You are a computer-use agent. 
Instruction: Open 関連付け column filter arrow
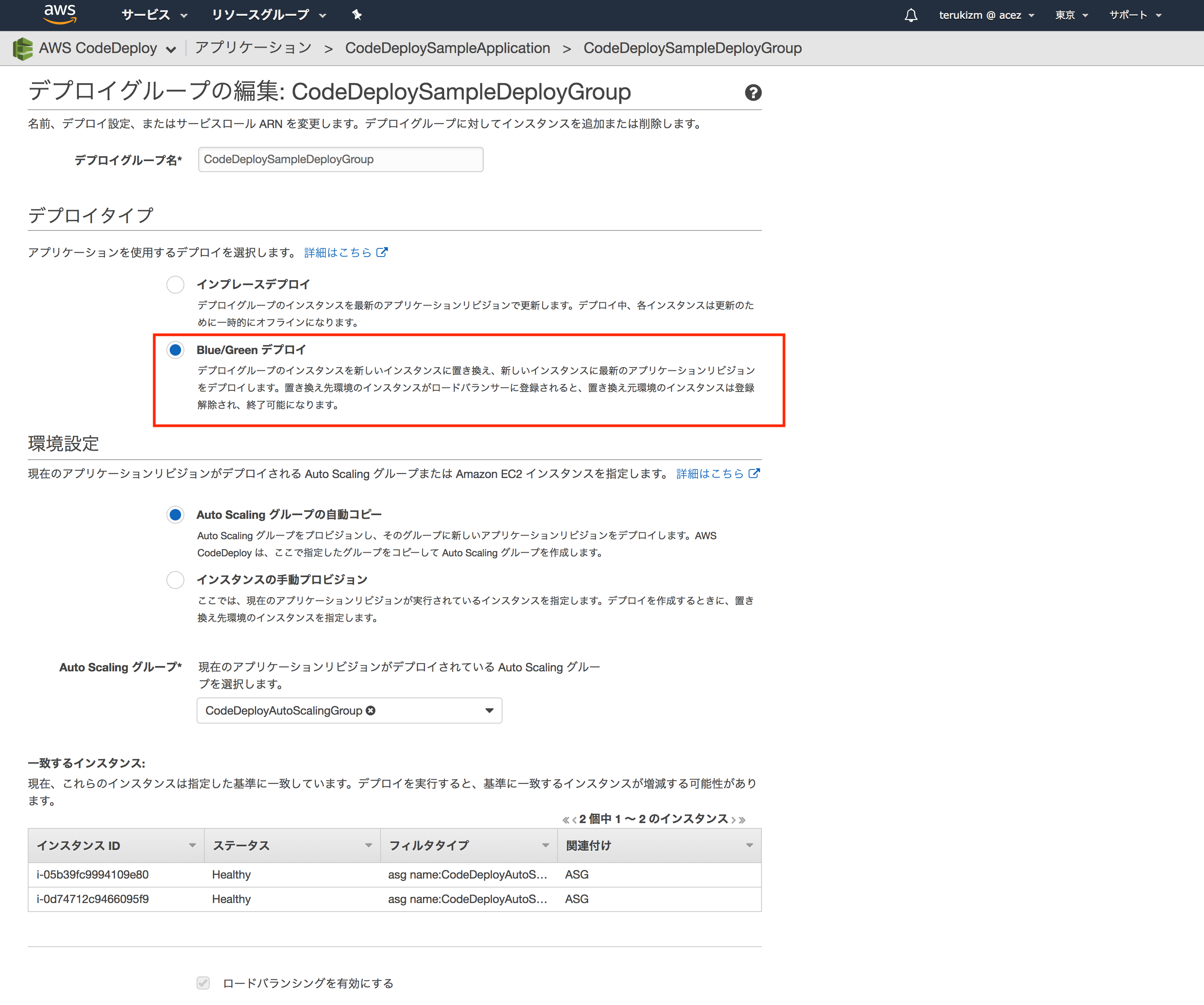pos(749,846)
